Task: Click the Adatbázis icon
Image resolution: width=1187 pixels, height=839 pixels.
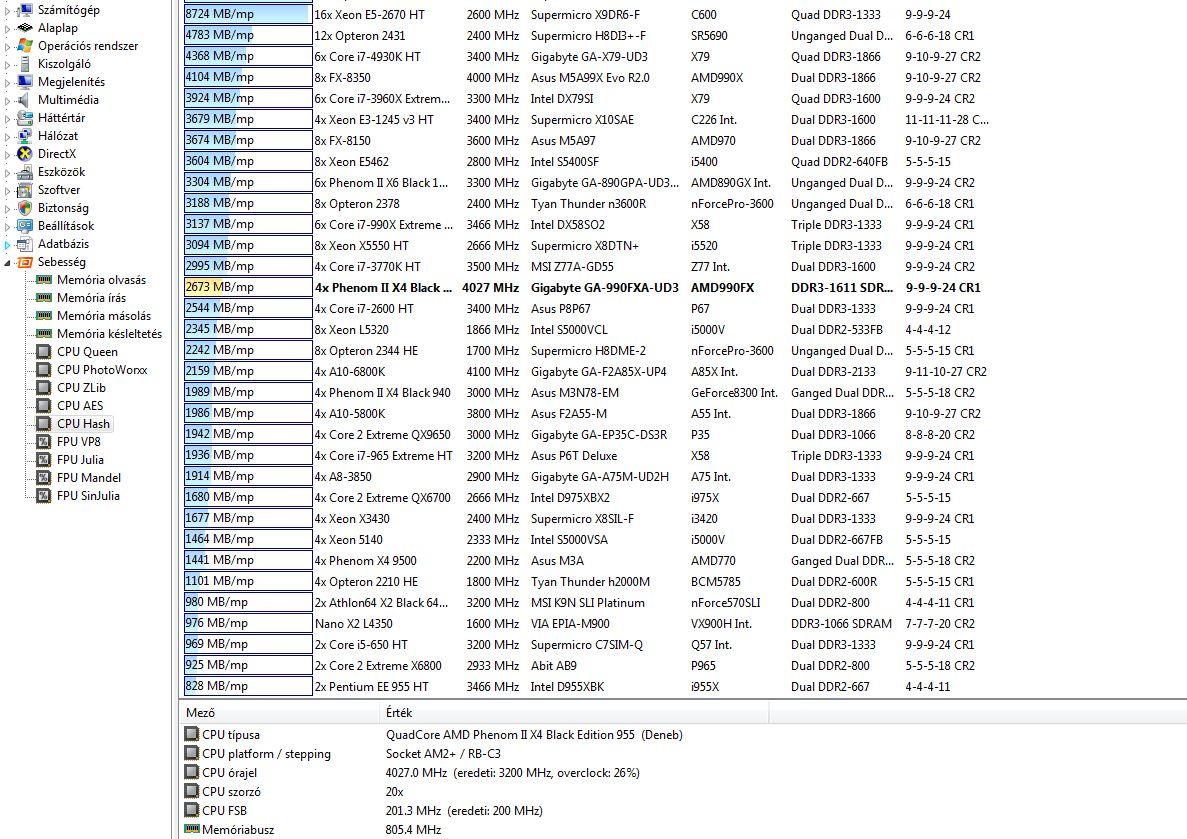Action: tap(25, 244)
